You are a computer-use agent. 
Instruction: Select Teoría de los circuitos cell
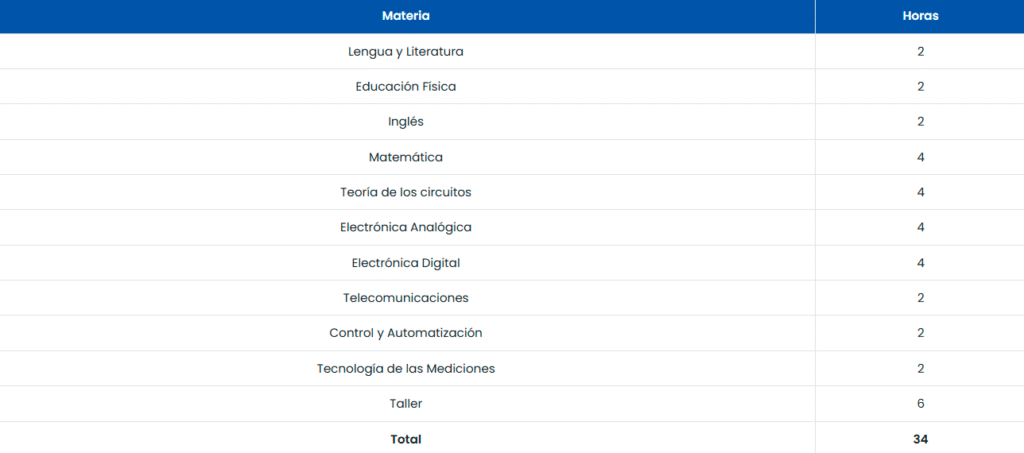406,192
